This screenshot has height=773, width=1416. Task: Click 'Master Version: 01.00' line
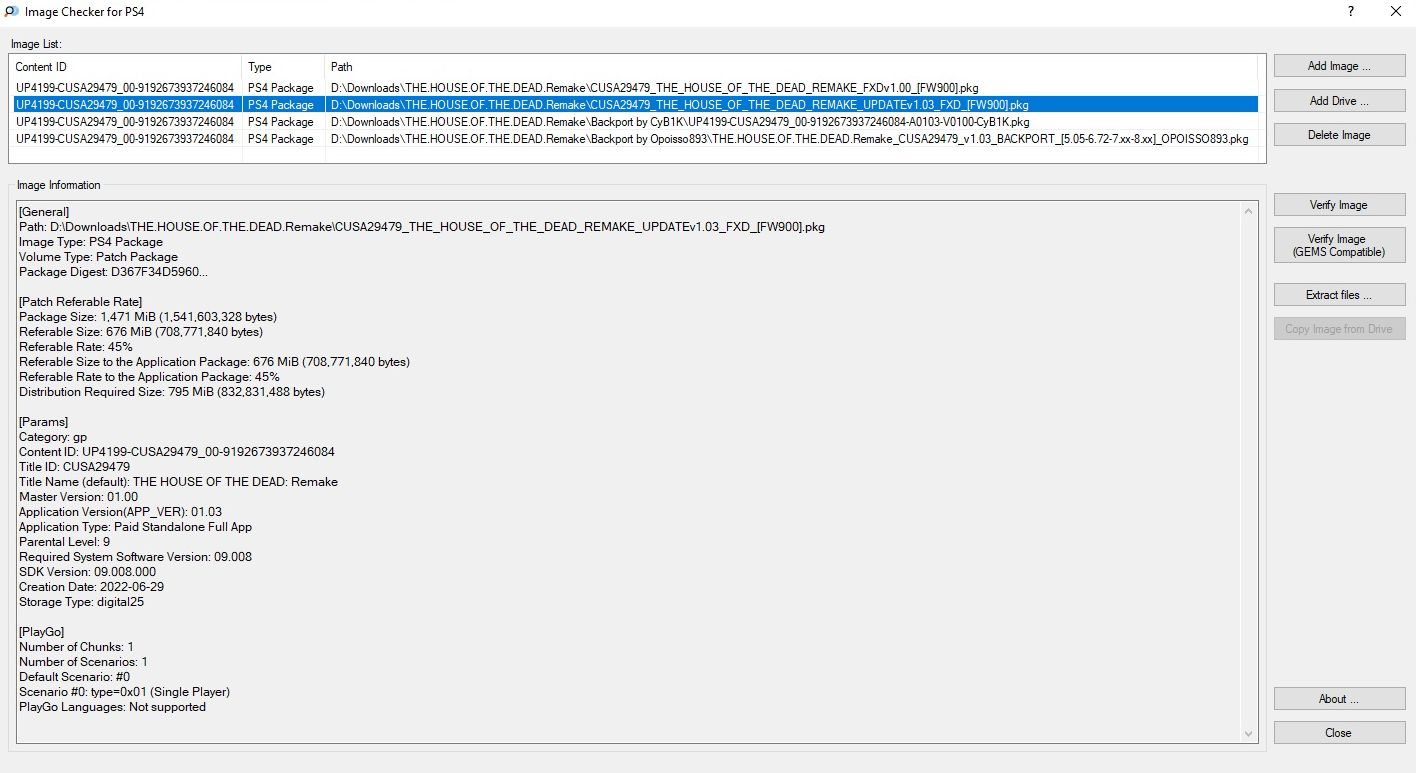[x=79, y=497]
